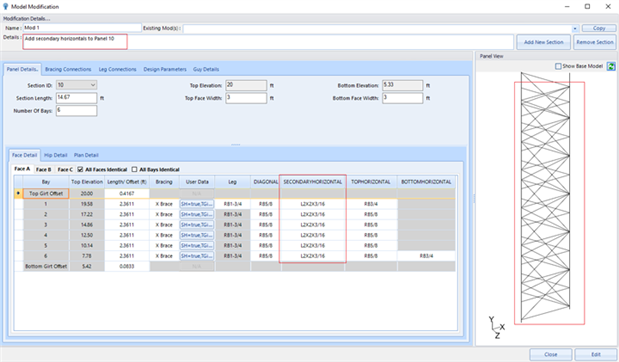Switch to the Face C tab
This screenshot has height=362, width=619.
point(65,169)
